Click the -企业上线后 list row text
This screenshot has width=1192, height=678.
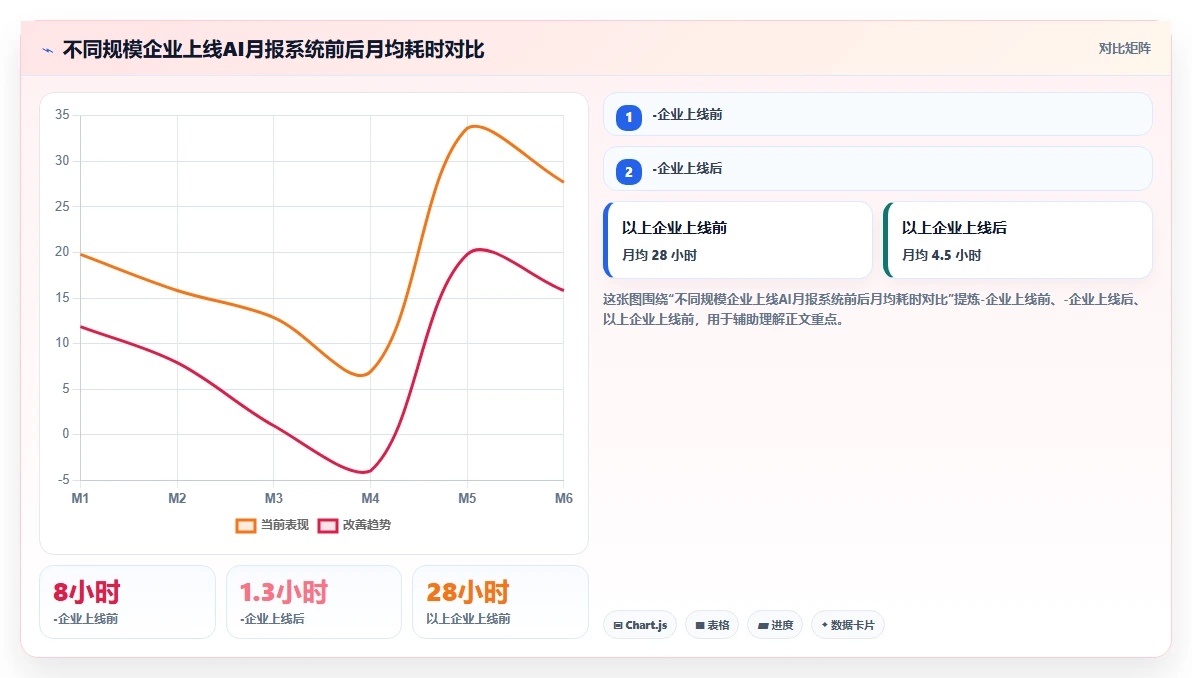click(x=687, y=169)
